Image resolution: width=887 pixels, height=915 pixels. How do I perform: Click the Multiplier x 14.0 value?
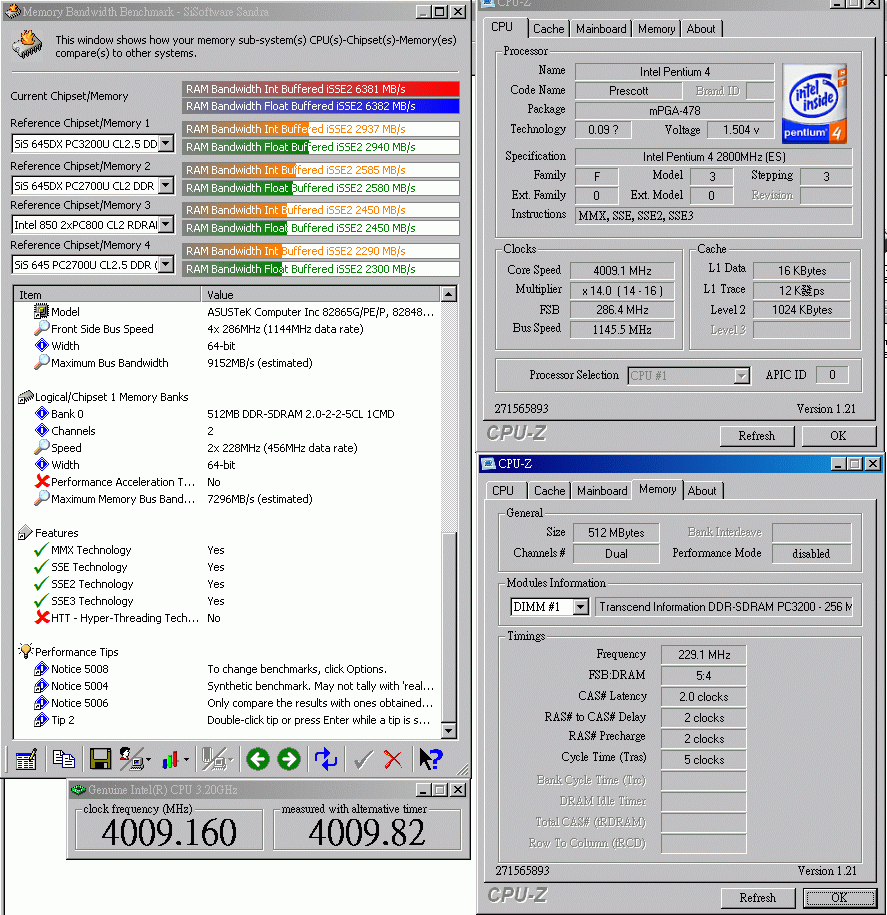(x=622, y=291)
